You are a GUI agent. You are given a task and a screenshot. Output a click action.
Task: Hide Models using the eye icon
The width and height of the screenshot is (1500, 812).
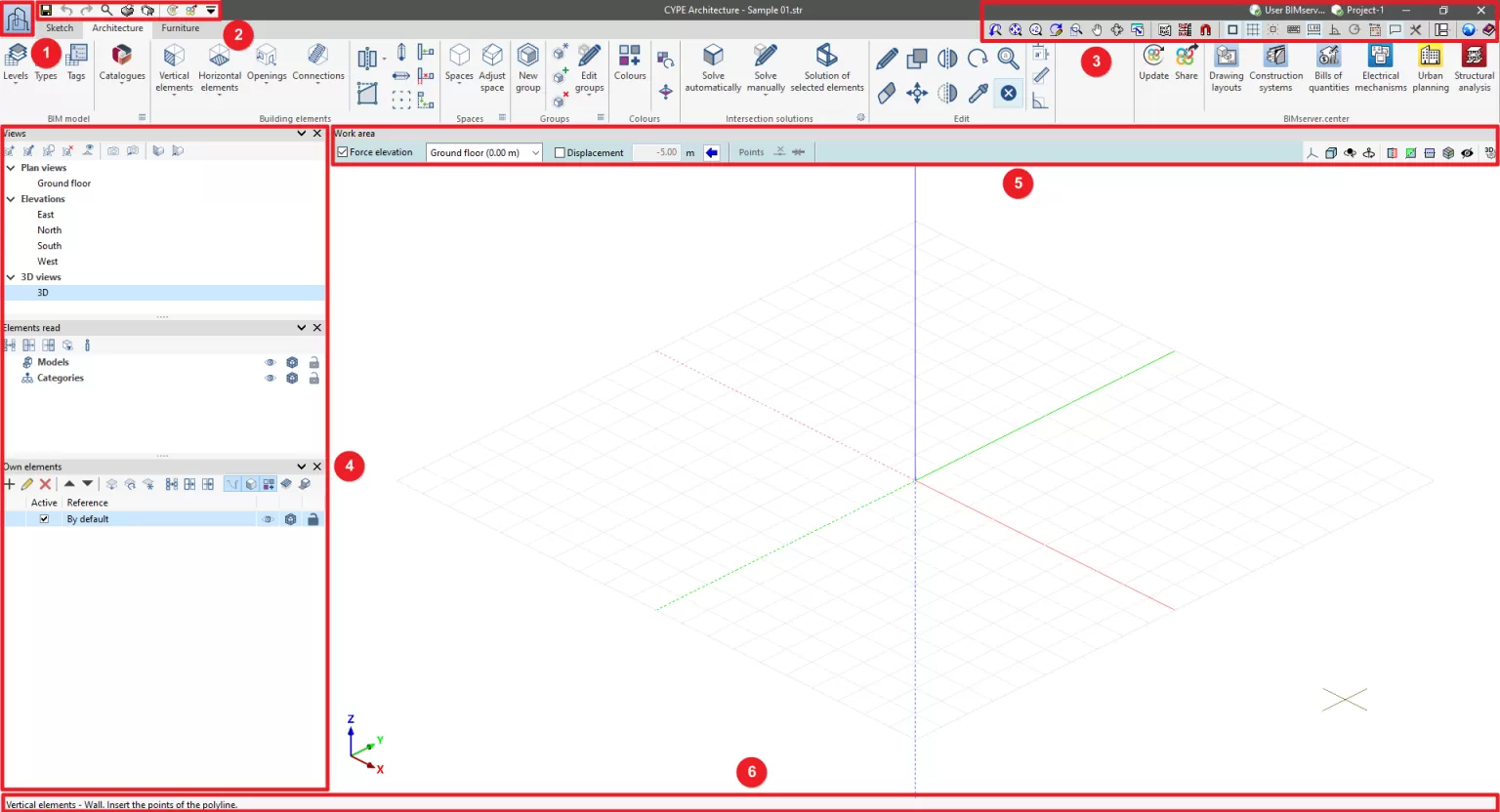click(x=271, y=362)
